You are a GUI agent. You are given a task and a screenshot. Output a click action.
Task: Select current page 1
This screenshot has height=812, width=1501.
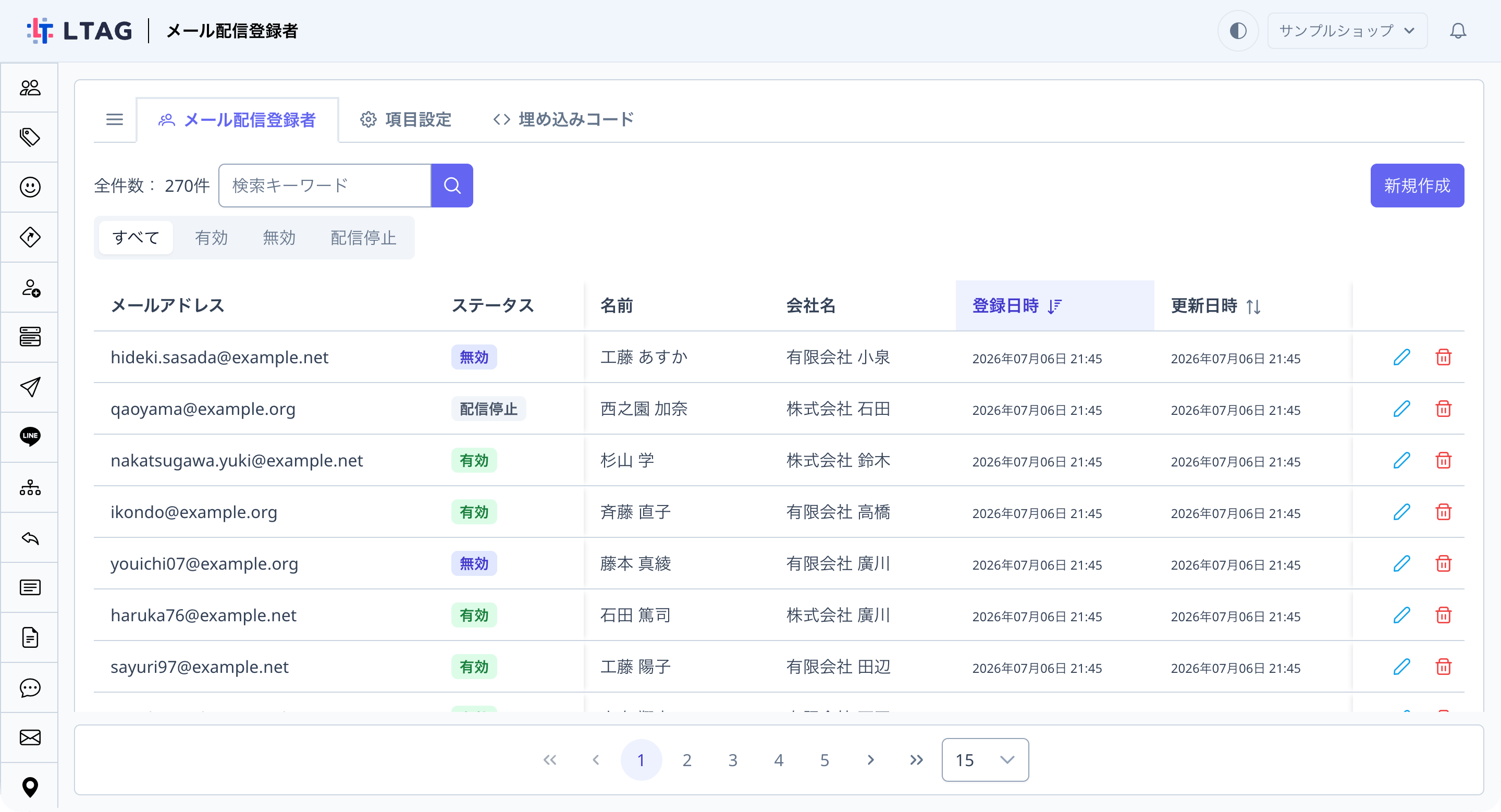(x=641, y=759)
